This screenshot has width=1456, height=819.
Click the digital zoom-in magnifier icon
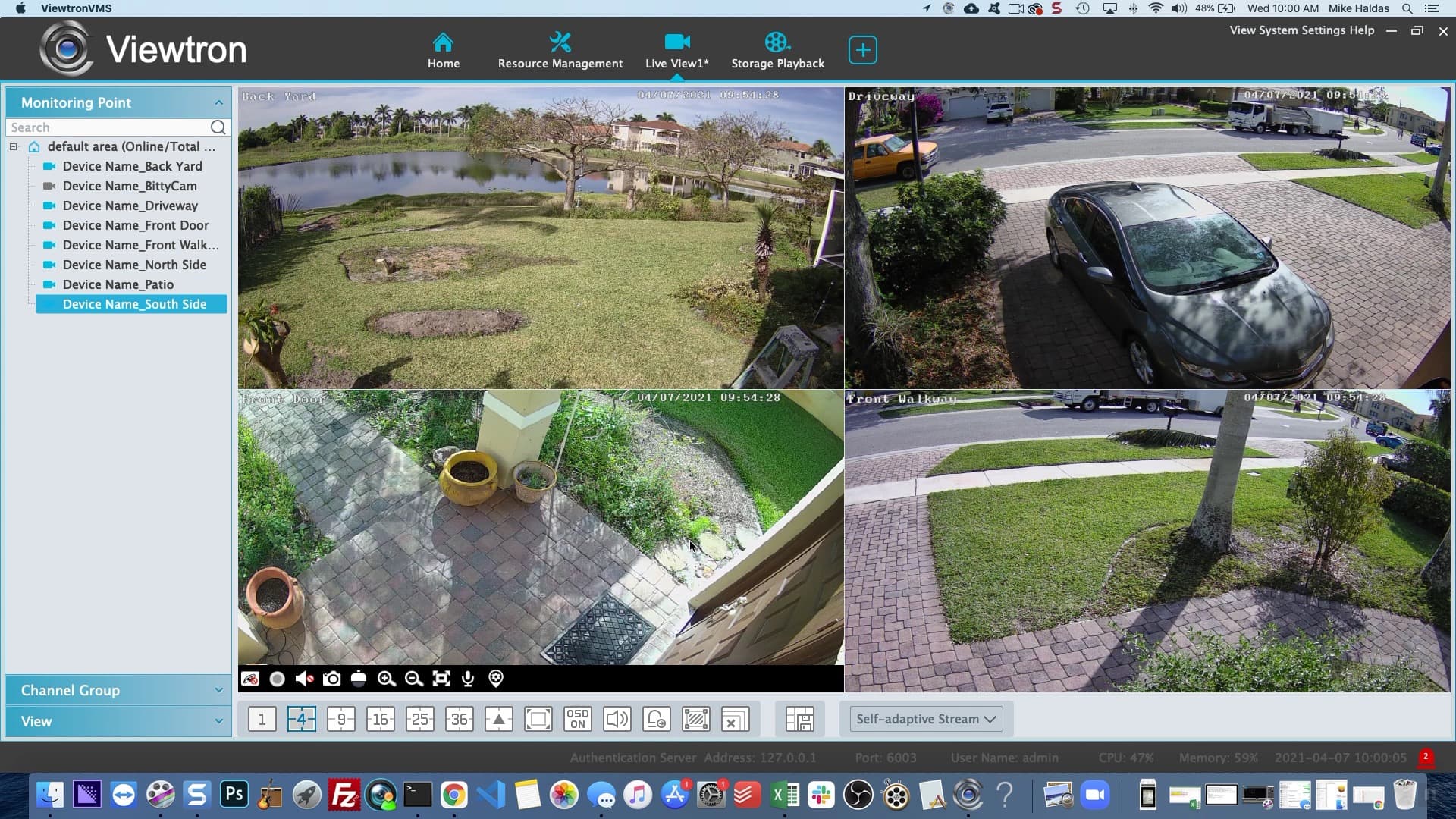[x=386, y=678]
